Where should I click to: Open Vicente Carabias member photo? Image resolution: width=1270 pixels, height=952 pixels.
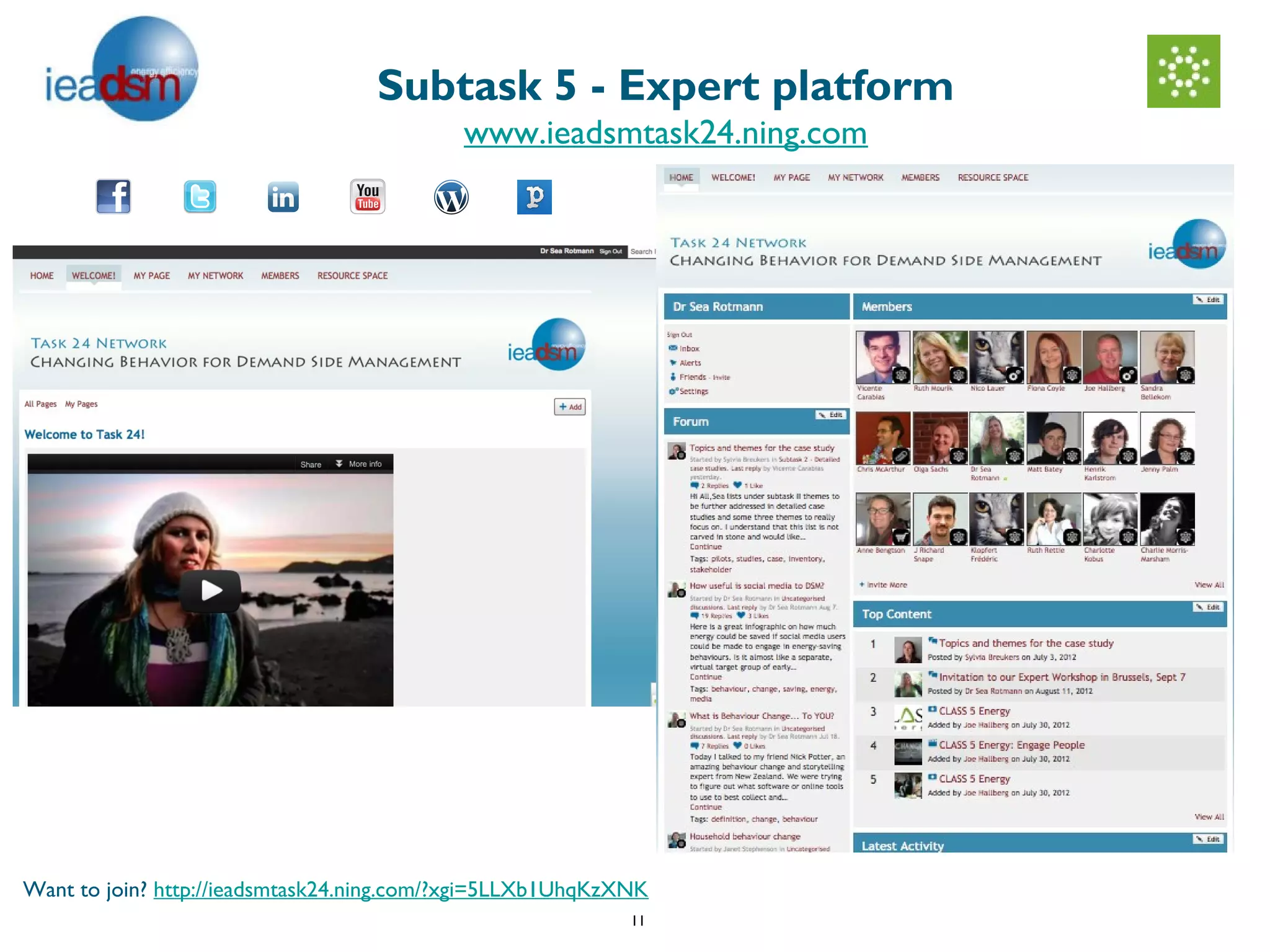[883, 358]
